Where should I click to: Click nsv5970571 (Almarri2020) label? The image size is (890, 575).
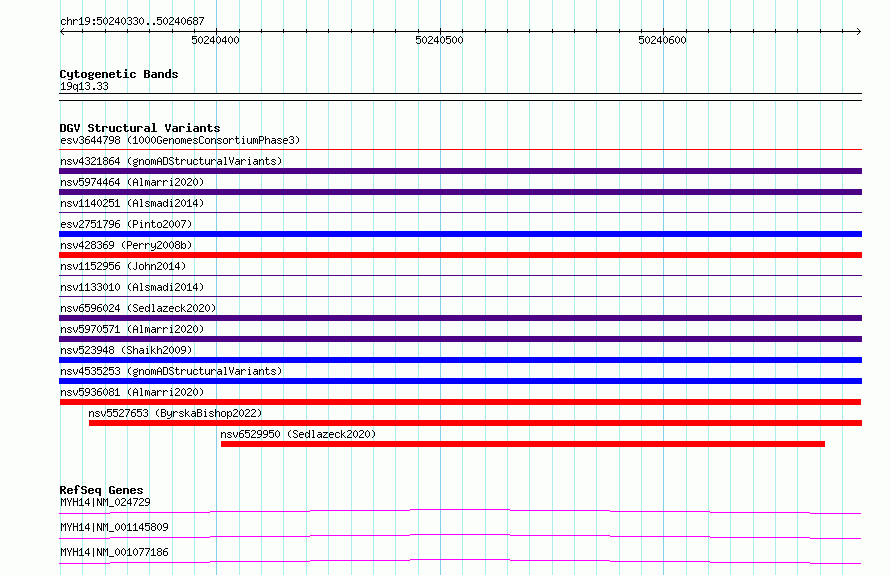[x=132, y=329]
